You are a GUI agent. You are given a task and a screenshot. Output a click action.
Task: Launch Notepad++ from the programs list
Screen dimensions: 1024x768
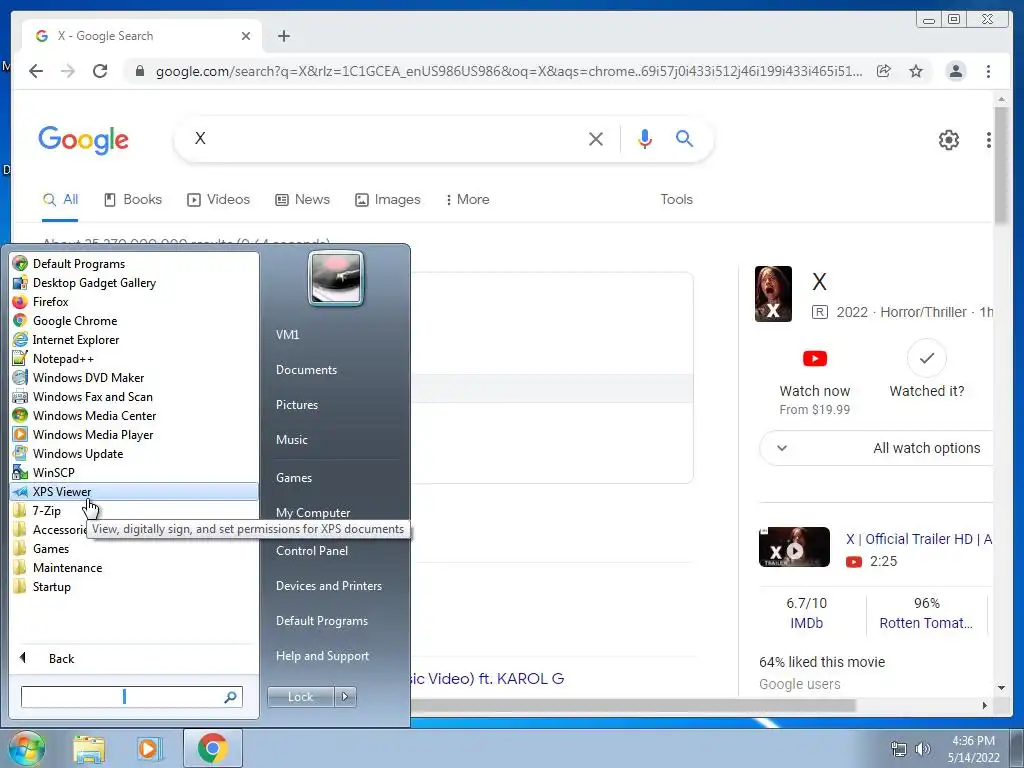134,359
